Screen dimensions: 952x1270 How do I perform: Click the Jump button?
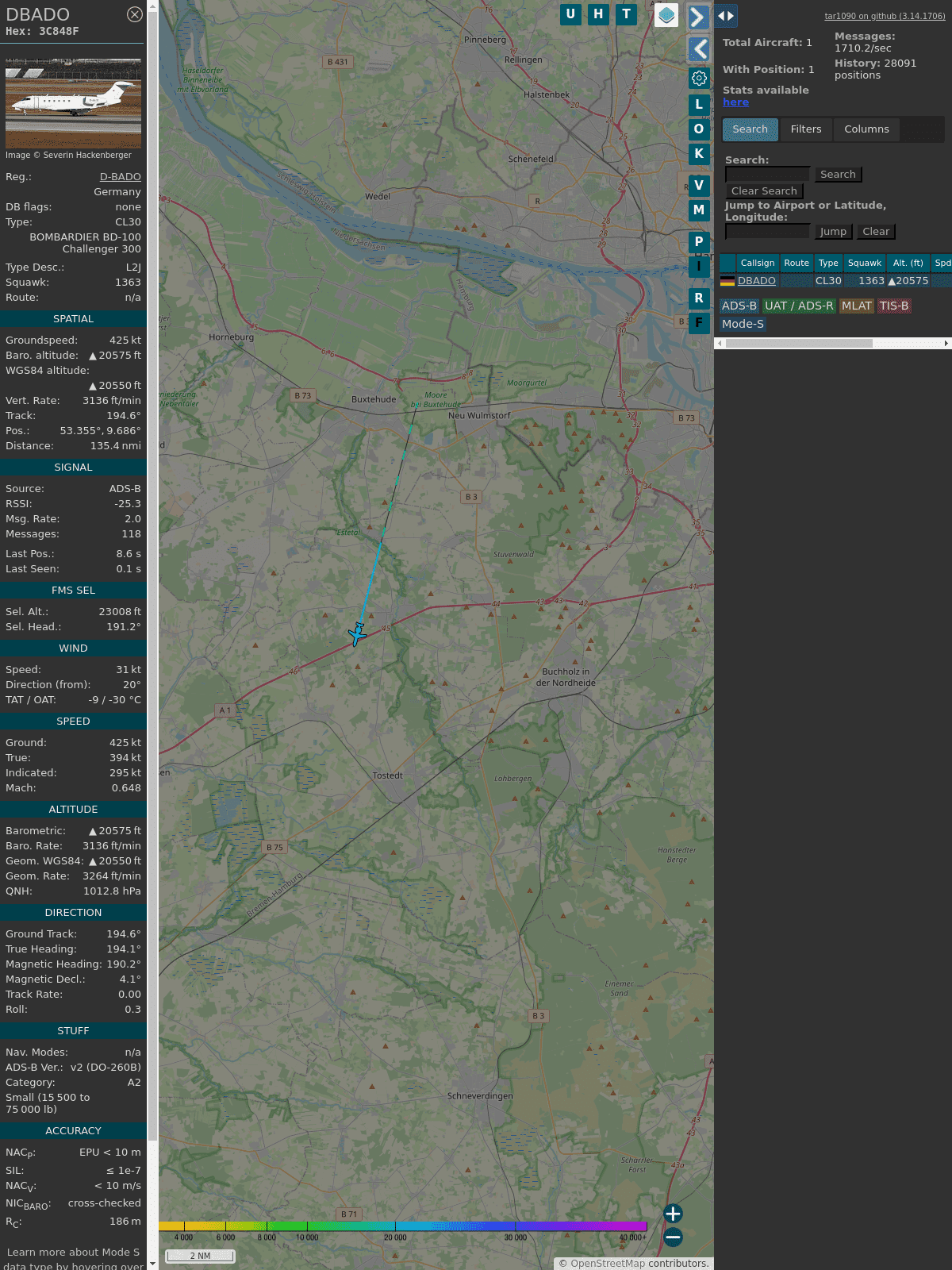833,232
